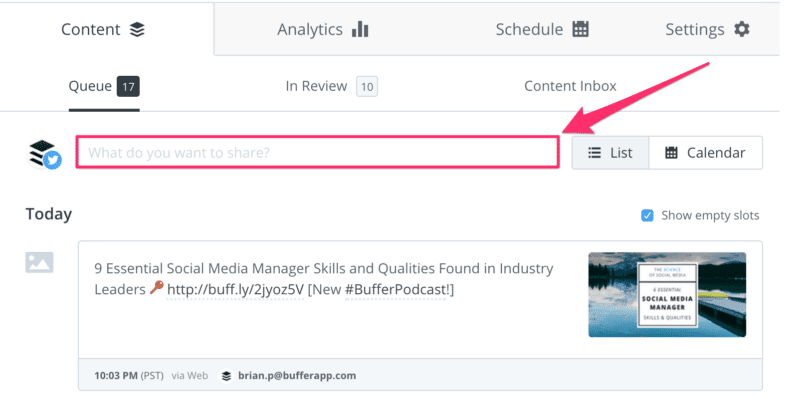Viewport: 800px width, 403px height.
Task: Uncheck the Show empty slots checkbox
Action: (x=647, y=216)
